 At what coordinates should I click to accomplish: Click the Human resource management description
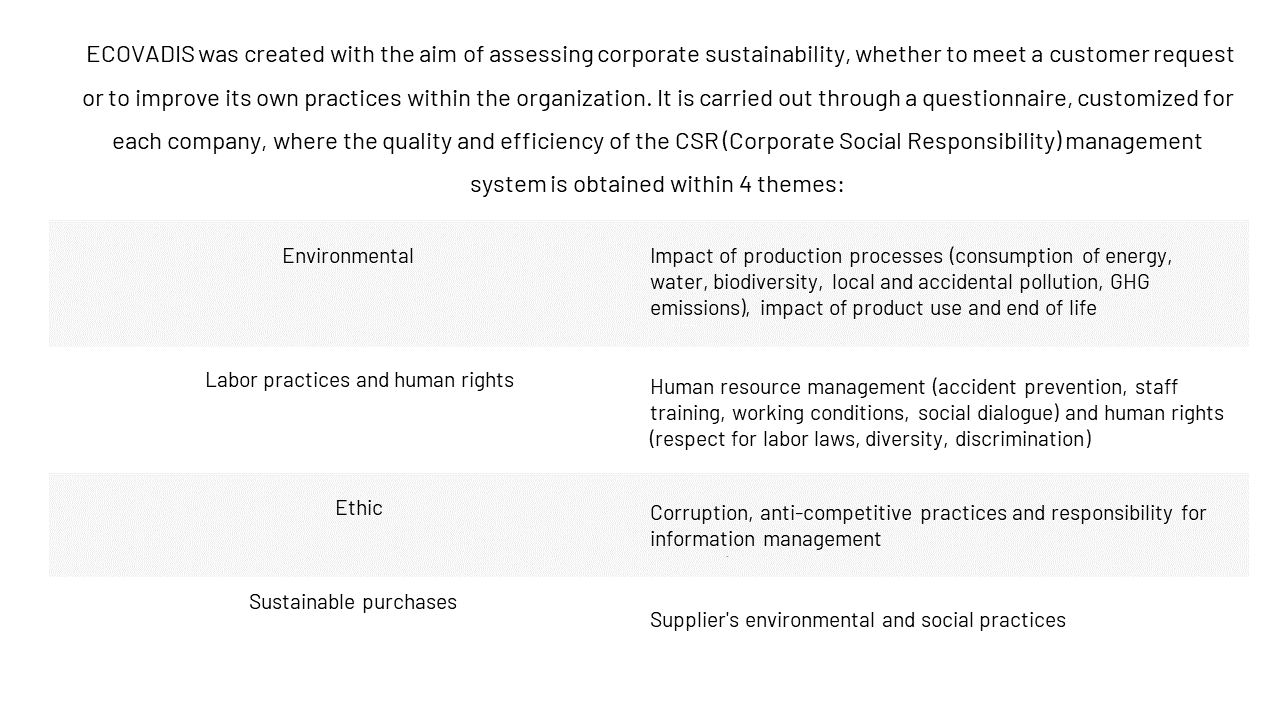coord(937,413)
